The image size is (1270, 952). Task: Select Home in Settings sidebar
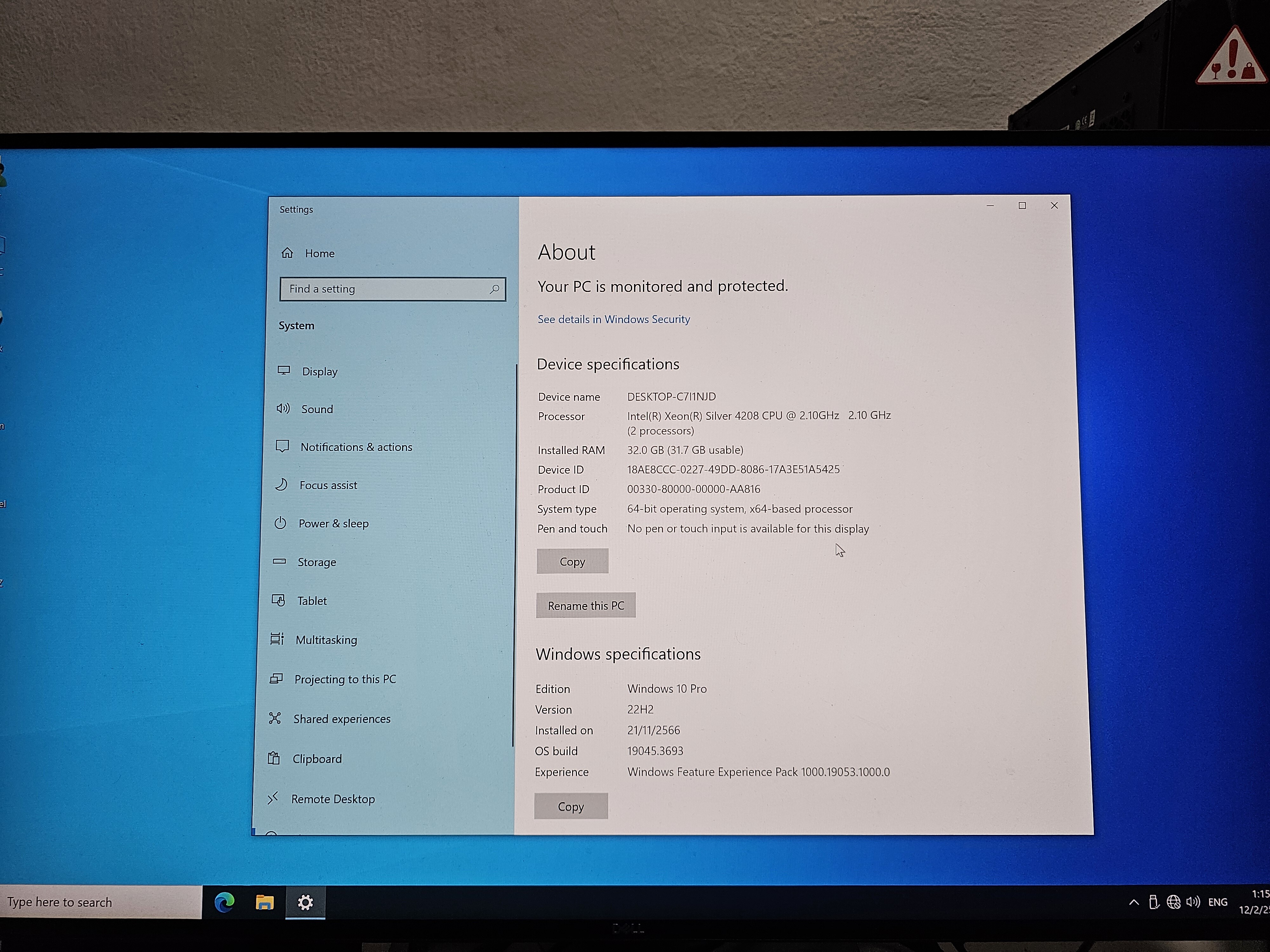(x=320, y=253)
